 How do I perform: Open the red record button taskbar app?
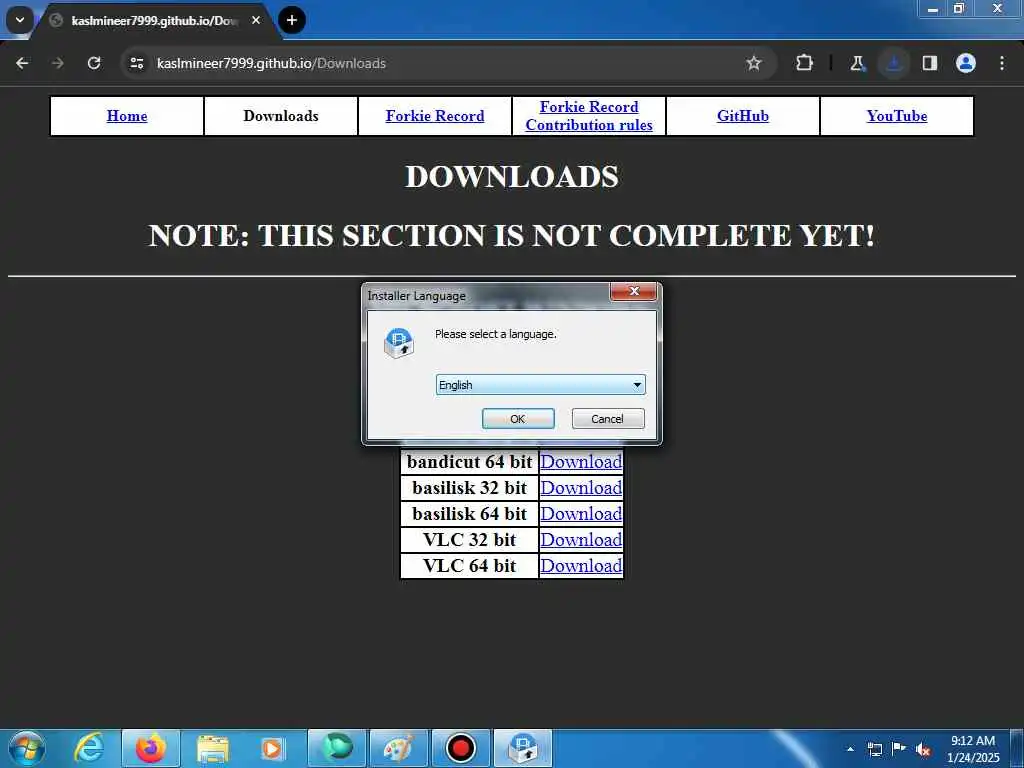[460, 748]
